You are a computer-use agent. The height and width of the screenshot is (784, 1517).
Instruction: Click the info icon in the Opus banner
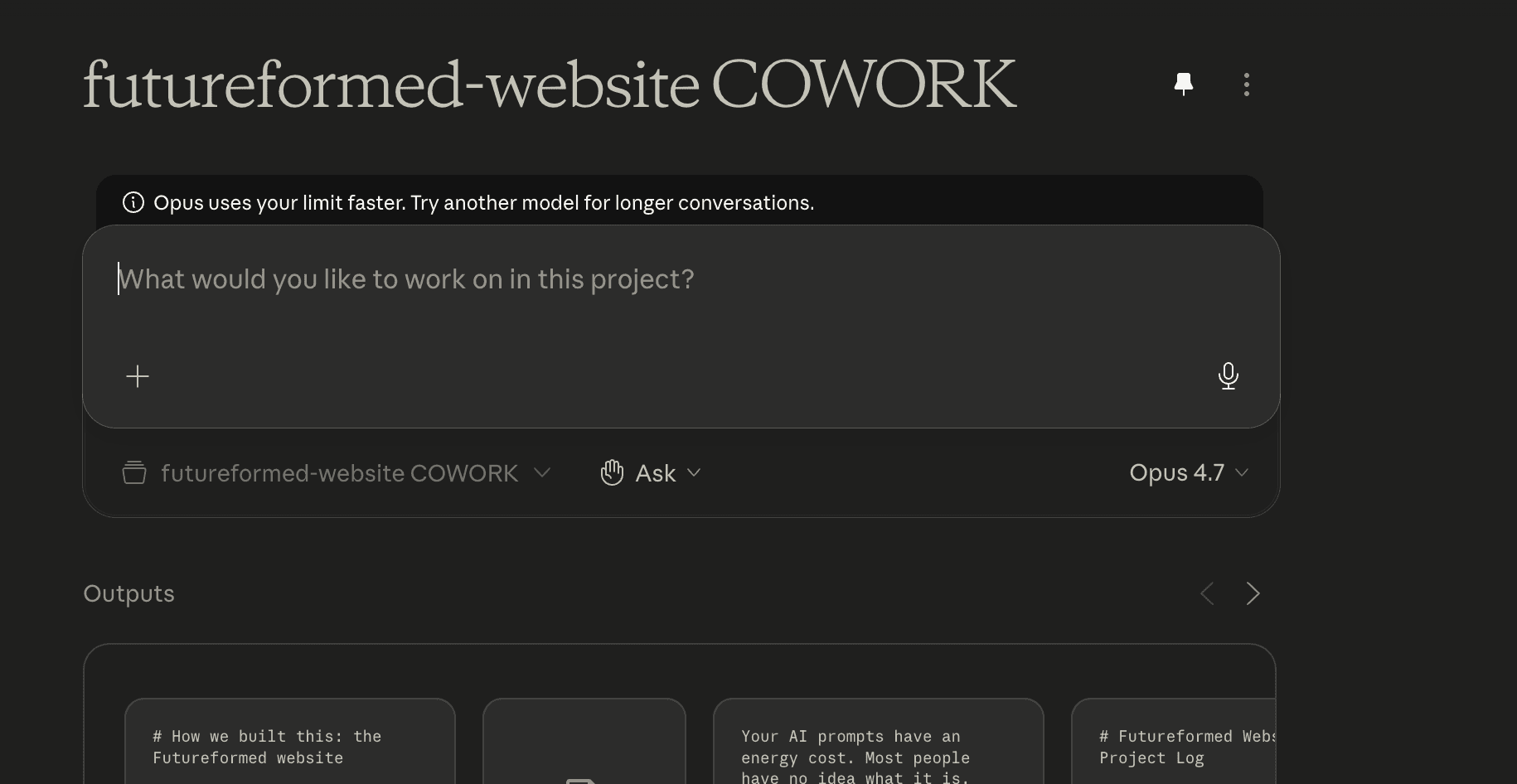[x=133, y=202]
